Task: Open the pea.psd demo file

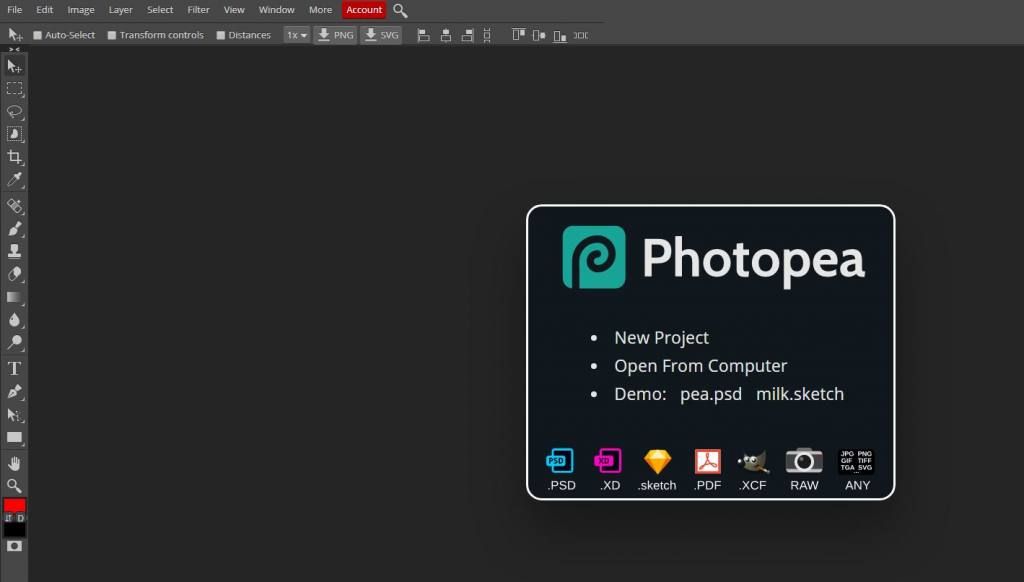Action: click(x=711, y=394)
